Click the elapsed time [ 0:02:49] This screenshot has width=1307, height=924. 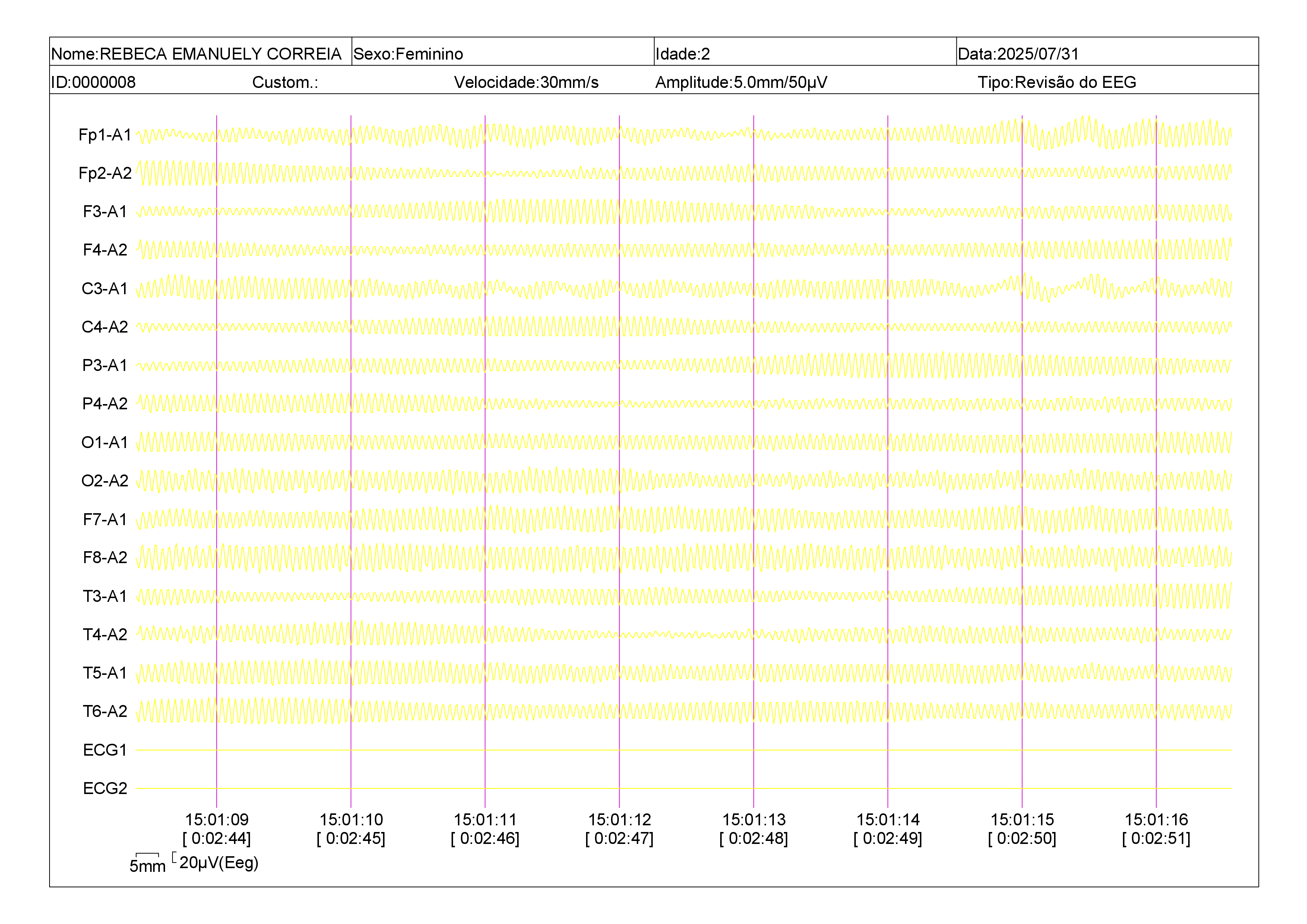pyautogui.click(x=888, y=839)
